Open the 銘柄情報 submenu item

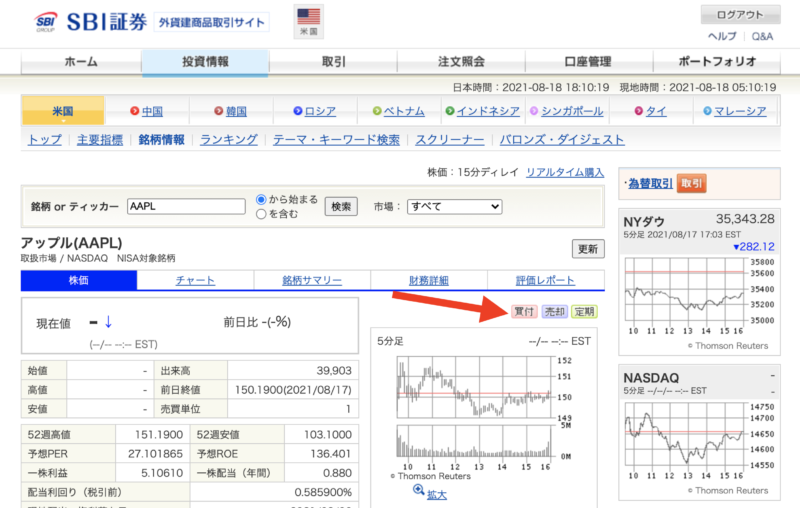click(x=161, y=140)
